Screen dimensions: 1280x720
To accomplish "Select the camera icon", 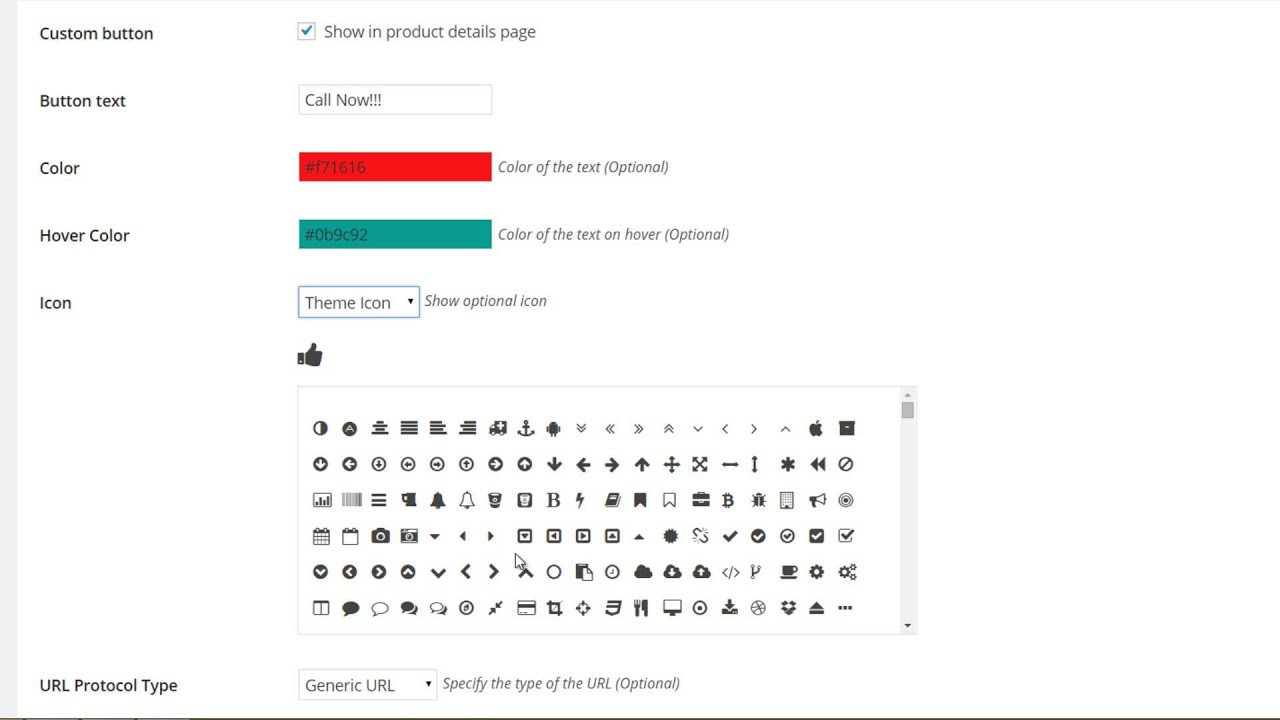I will pos(380,536).
